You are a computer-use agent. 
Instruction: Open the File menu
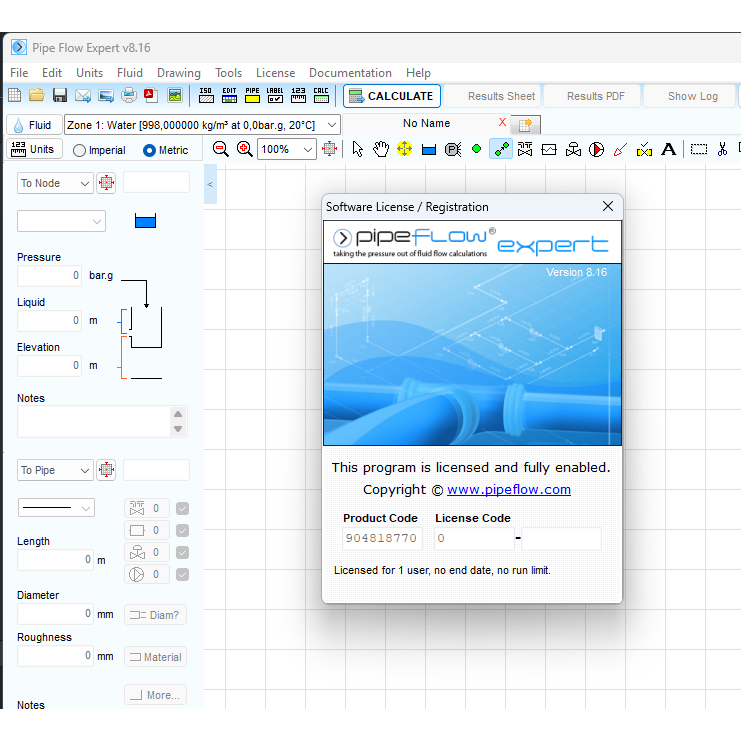click(19, 73)
